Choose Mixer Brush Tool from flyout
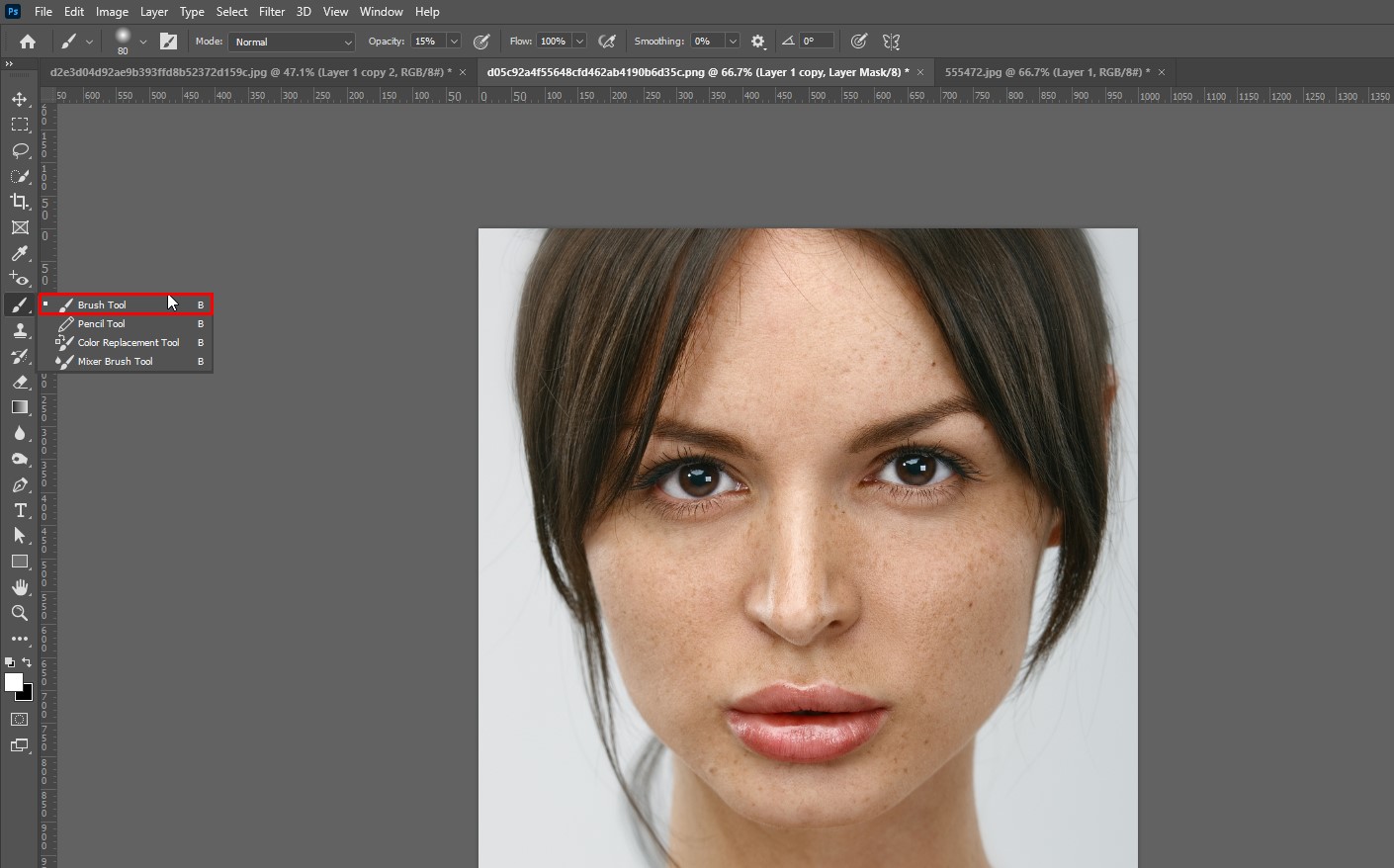1394x868 pixels. [x=115, y=362]
